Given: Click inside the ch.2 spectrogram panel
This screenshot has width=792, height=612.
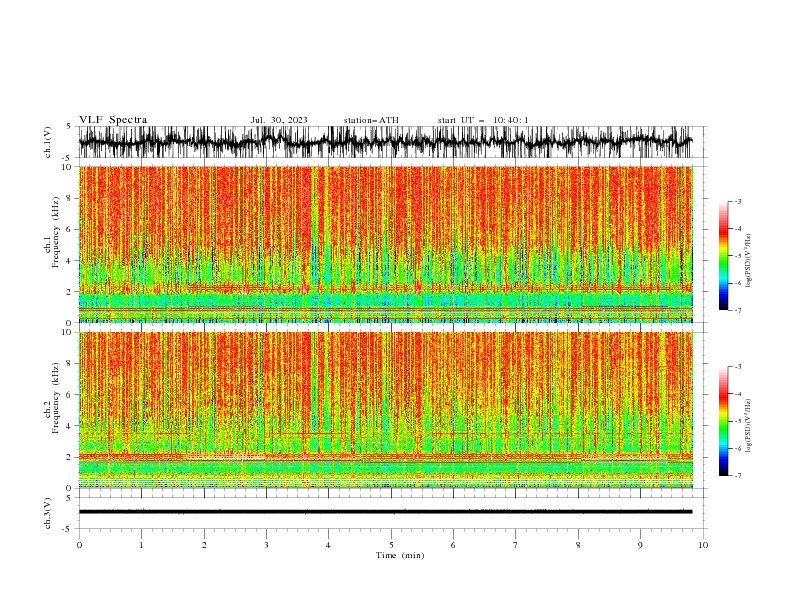Looking at the screenshot, I should tap(385, 410).
